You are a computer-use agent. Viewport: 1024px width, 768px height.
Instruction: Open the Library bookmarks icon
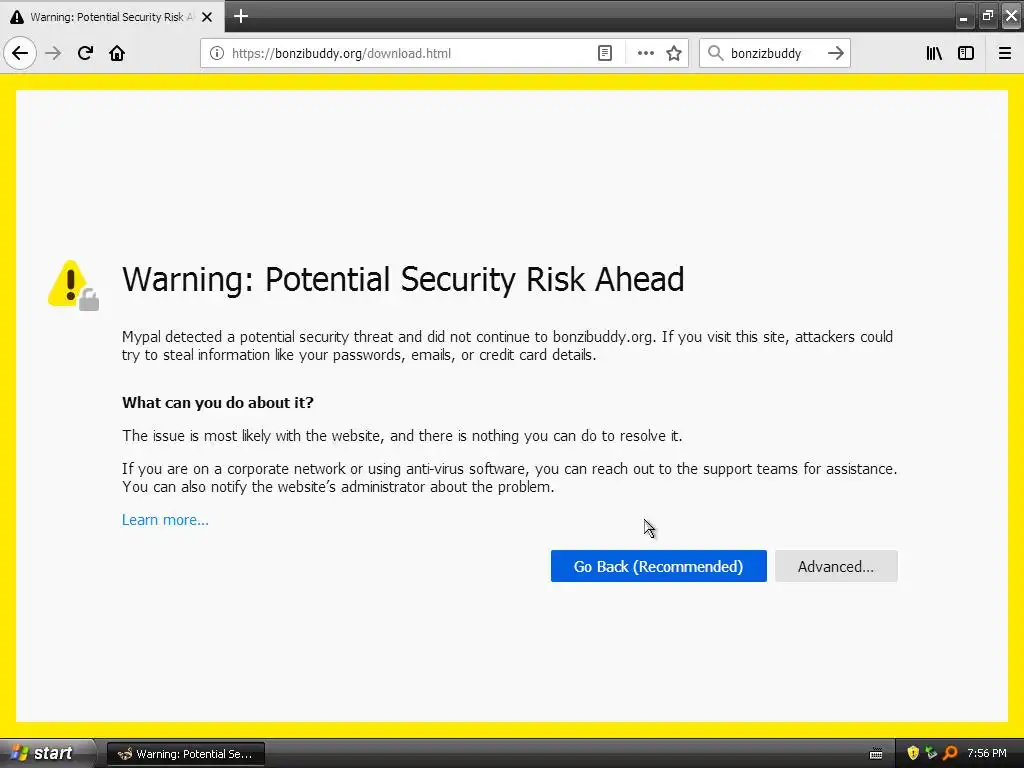[x=934, y=53]
